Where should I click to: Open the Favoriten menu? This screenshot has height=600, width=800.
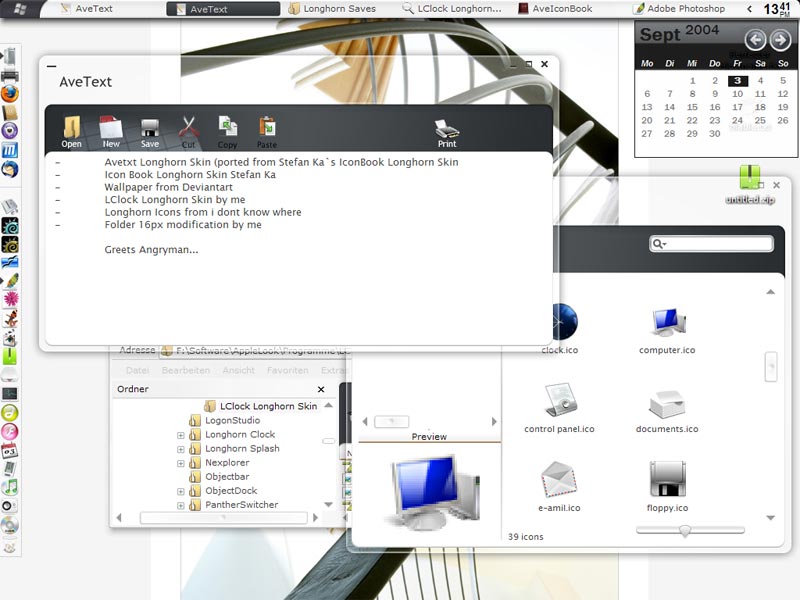(x=287, y=370)
